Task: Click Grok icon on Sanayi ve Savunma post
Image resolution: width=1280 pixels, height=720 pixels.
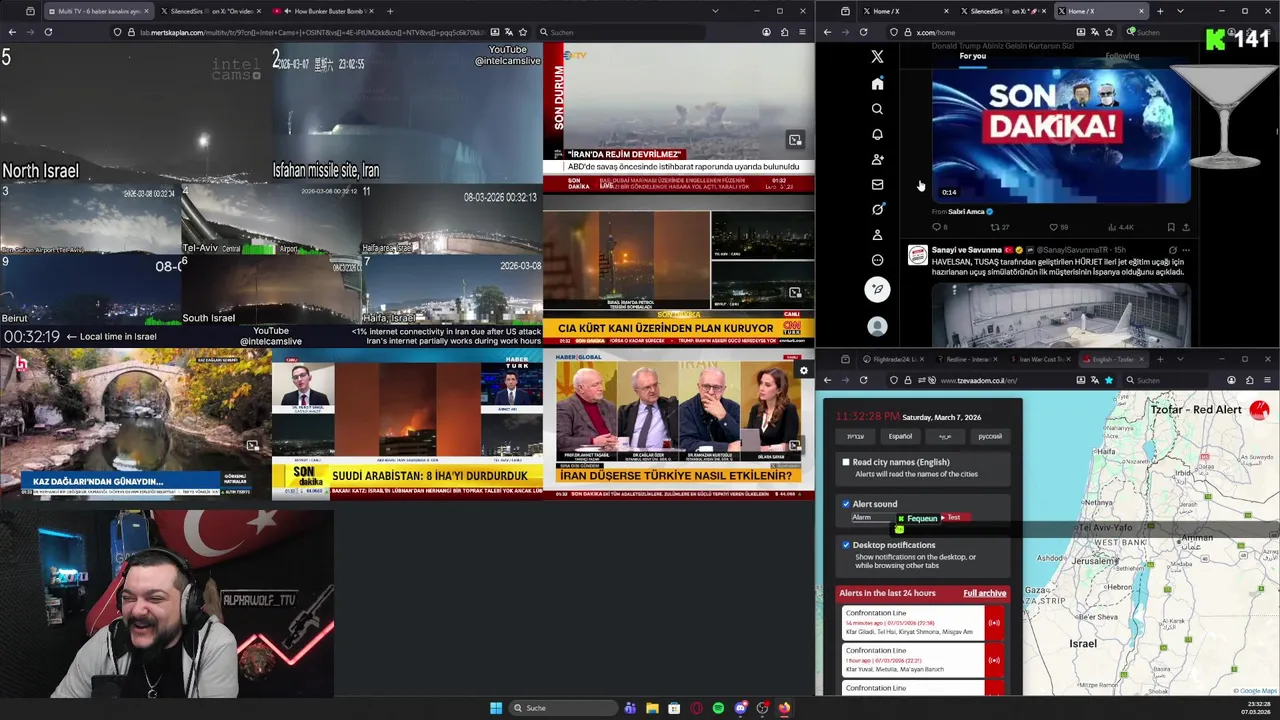Action: (x=1172, y=250)
